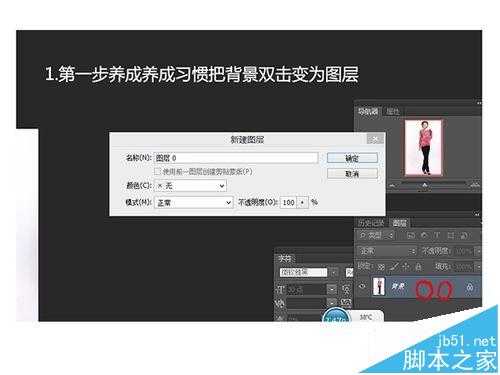Click the Navigator zoom slider handle
Screen dimensions: 500x375
(425, 184)
